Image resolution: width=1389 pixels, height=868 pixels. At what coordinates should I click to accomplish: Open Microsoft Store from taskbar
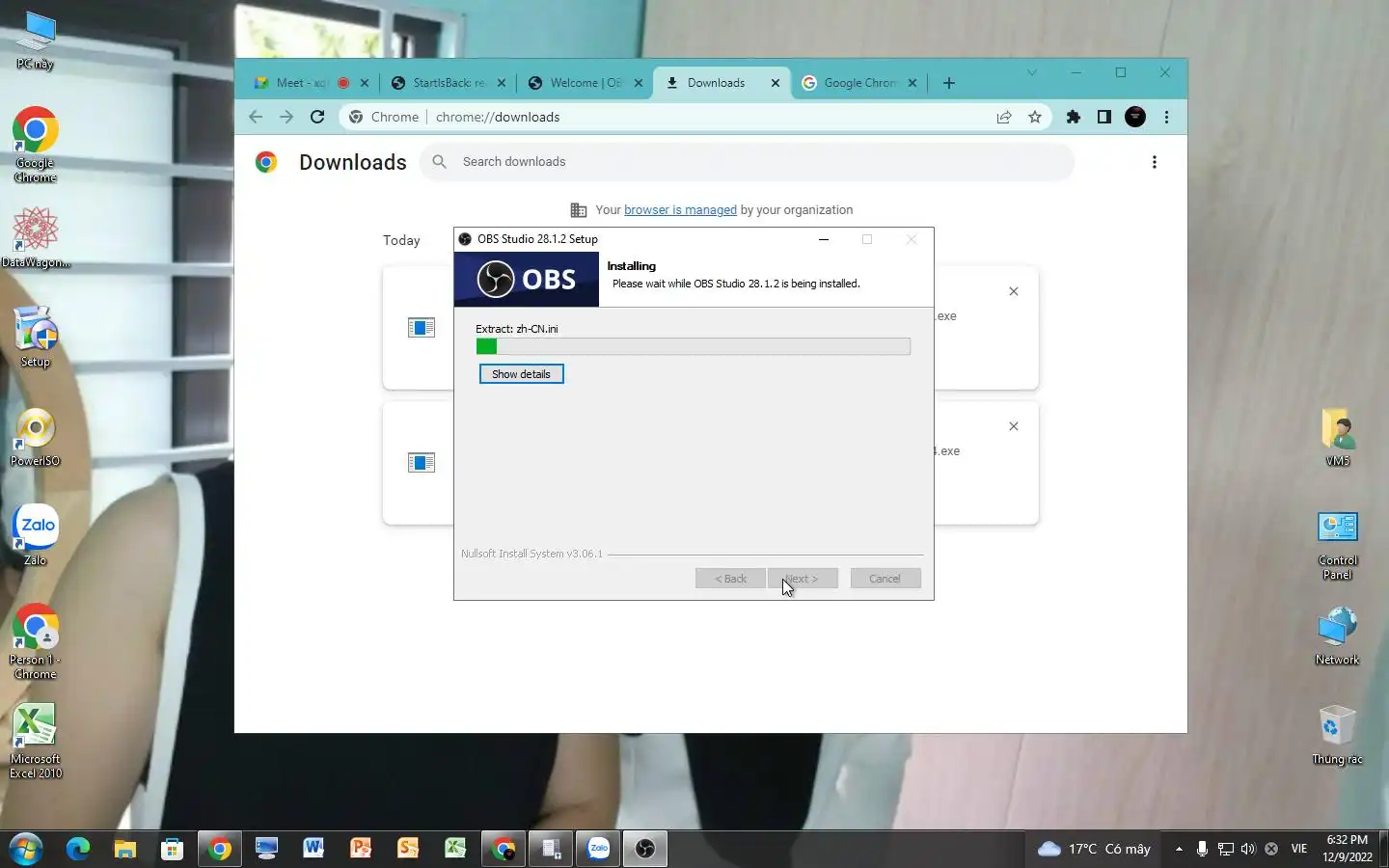pos(173,849)
